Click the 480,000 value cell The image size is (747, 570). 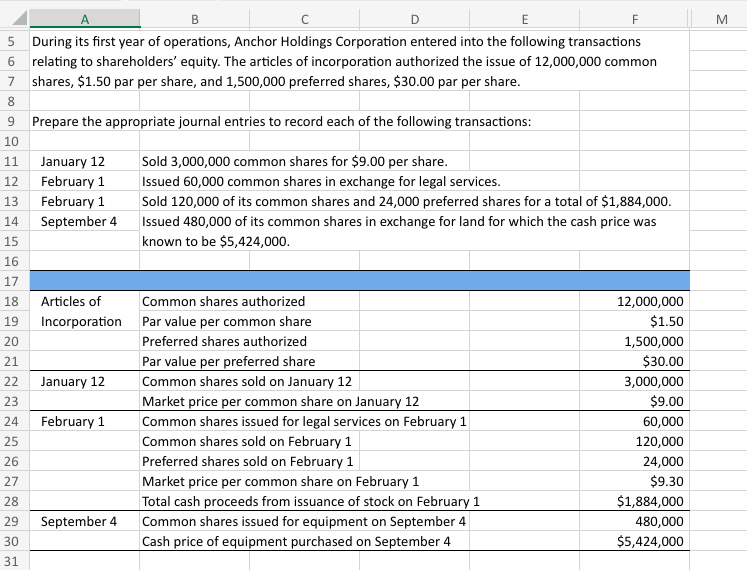pyautogui.click(x=635, y=521)
